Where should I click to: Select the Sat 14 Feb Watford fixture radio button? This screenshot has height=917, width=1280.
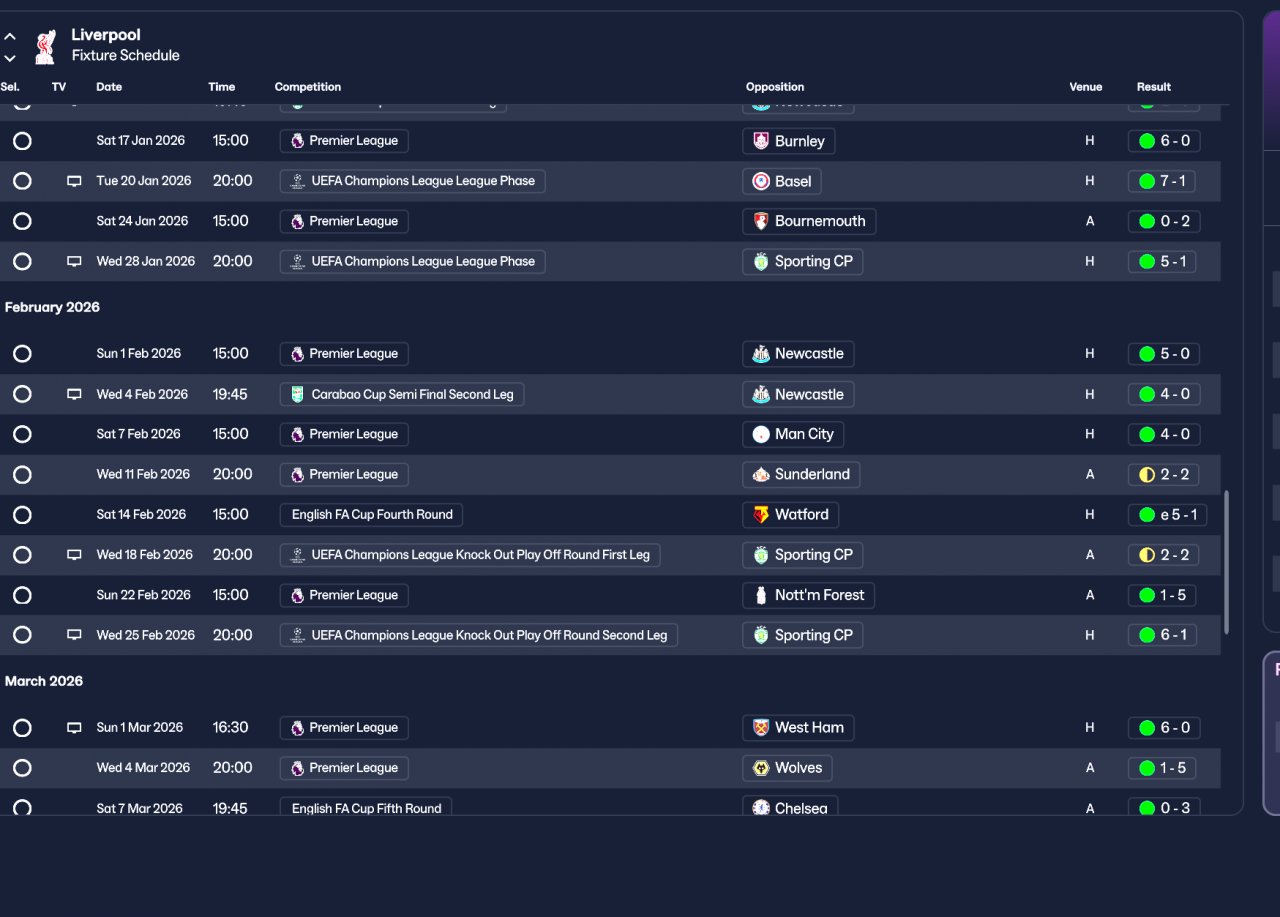pos(22,515)
